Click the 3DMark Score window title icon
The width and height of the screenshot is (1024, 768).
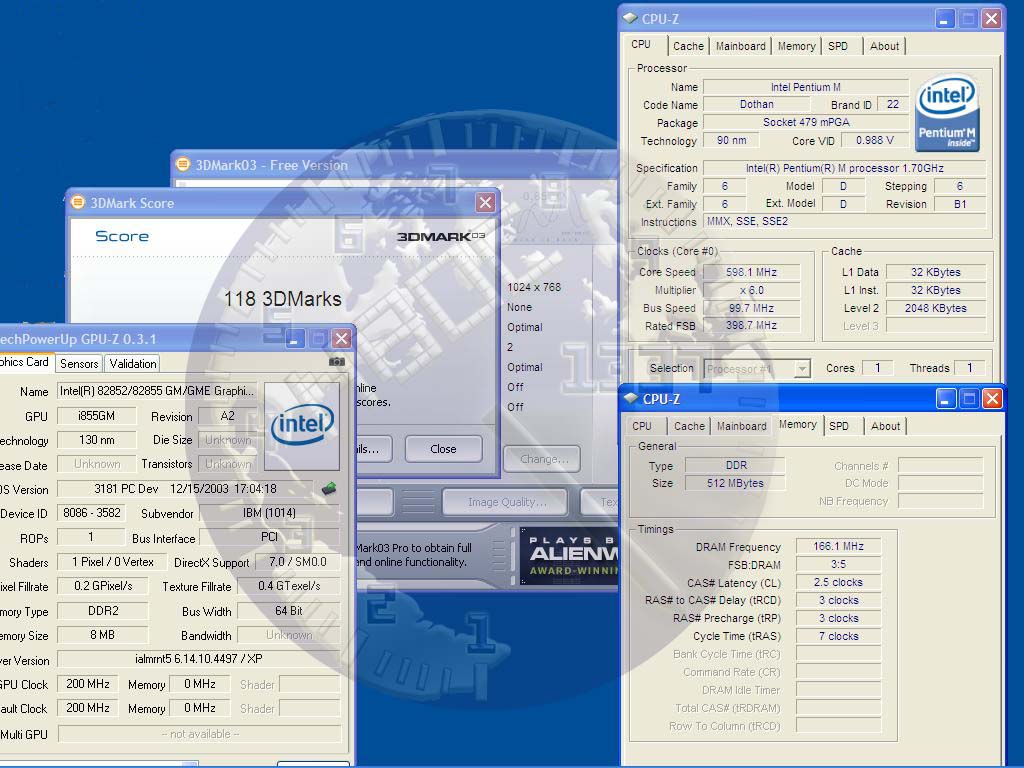tap(78, 202)
